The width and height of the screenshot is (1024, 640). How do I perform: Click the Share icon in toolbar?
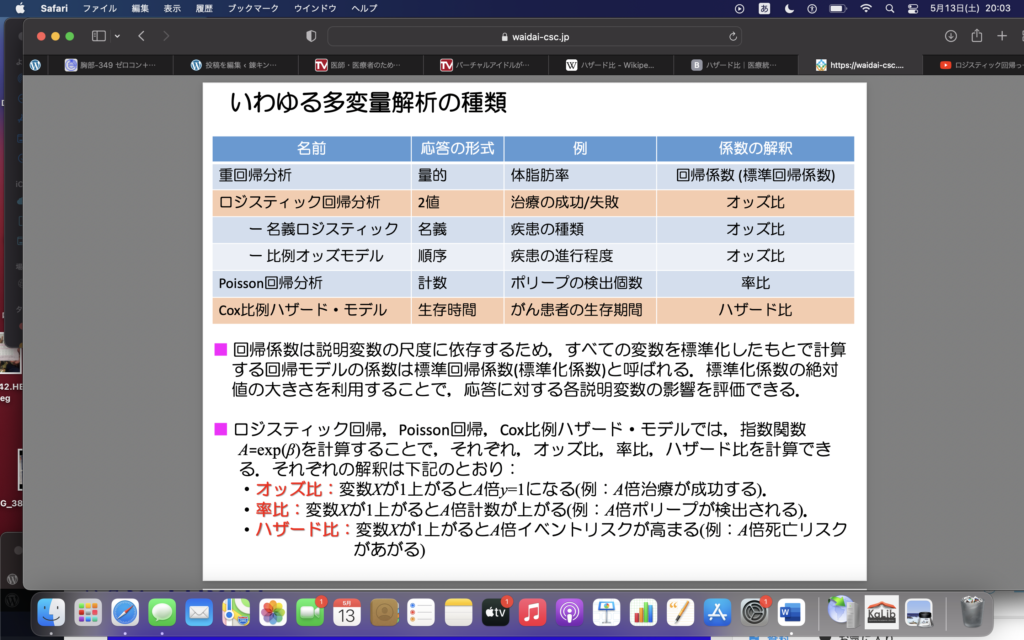[x=976, y=36]
